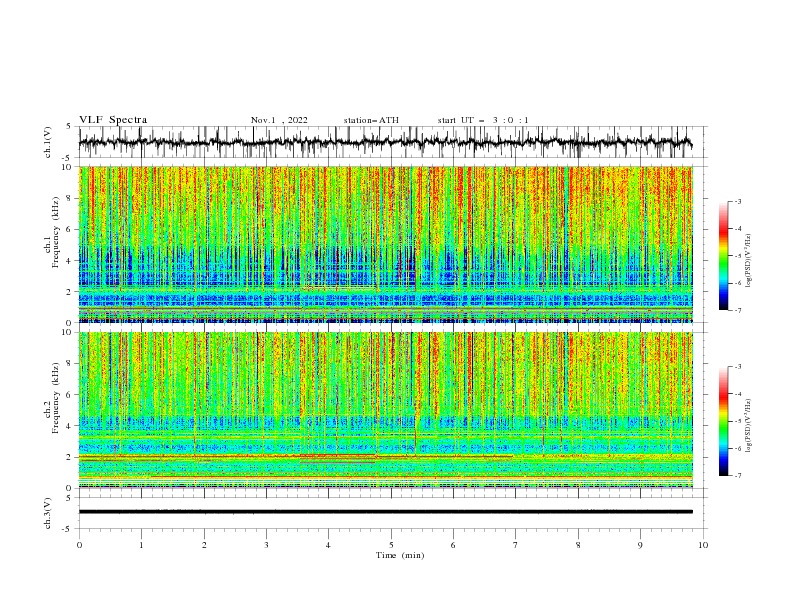
Task: Click time axis tick label "3"
Action: pyautogui.click(x=266, y=545)
